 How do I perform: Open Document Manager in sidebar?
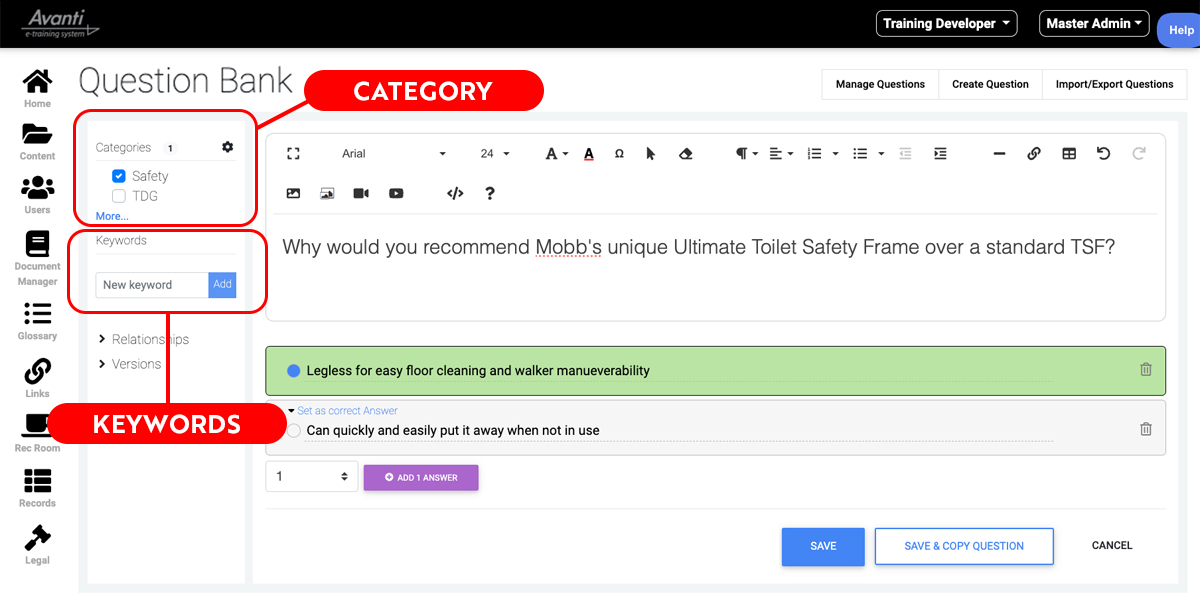click(37, 258)
